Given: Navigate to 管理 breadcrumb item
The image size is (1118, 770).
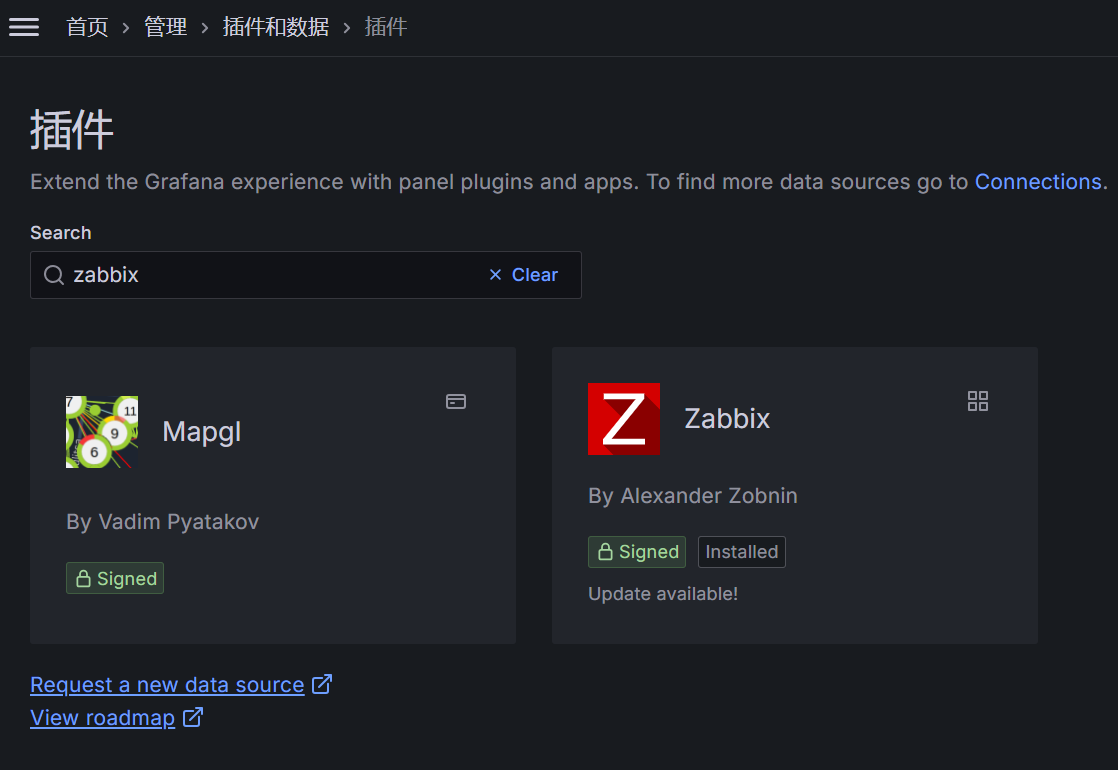Looking at the screenshot, I should [165, 27].
